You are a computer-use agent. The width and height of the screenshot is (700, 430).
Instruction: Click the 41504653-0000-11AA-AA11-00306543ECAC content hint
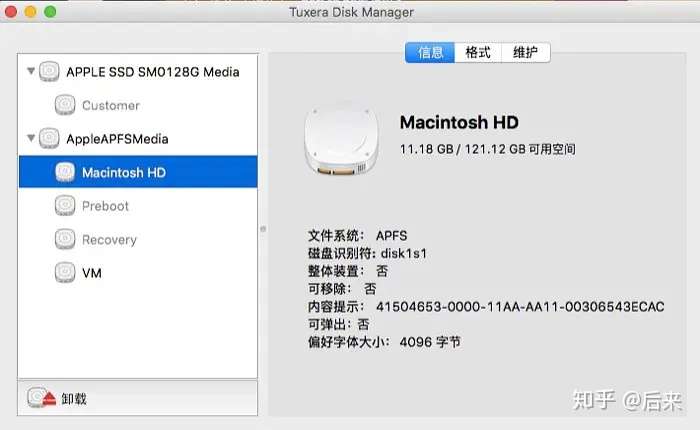point(520,307)
